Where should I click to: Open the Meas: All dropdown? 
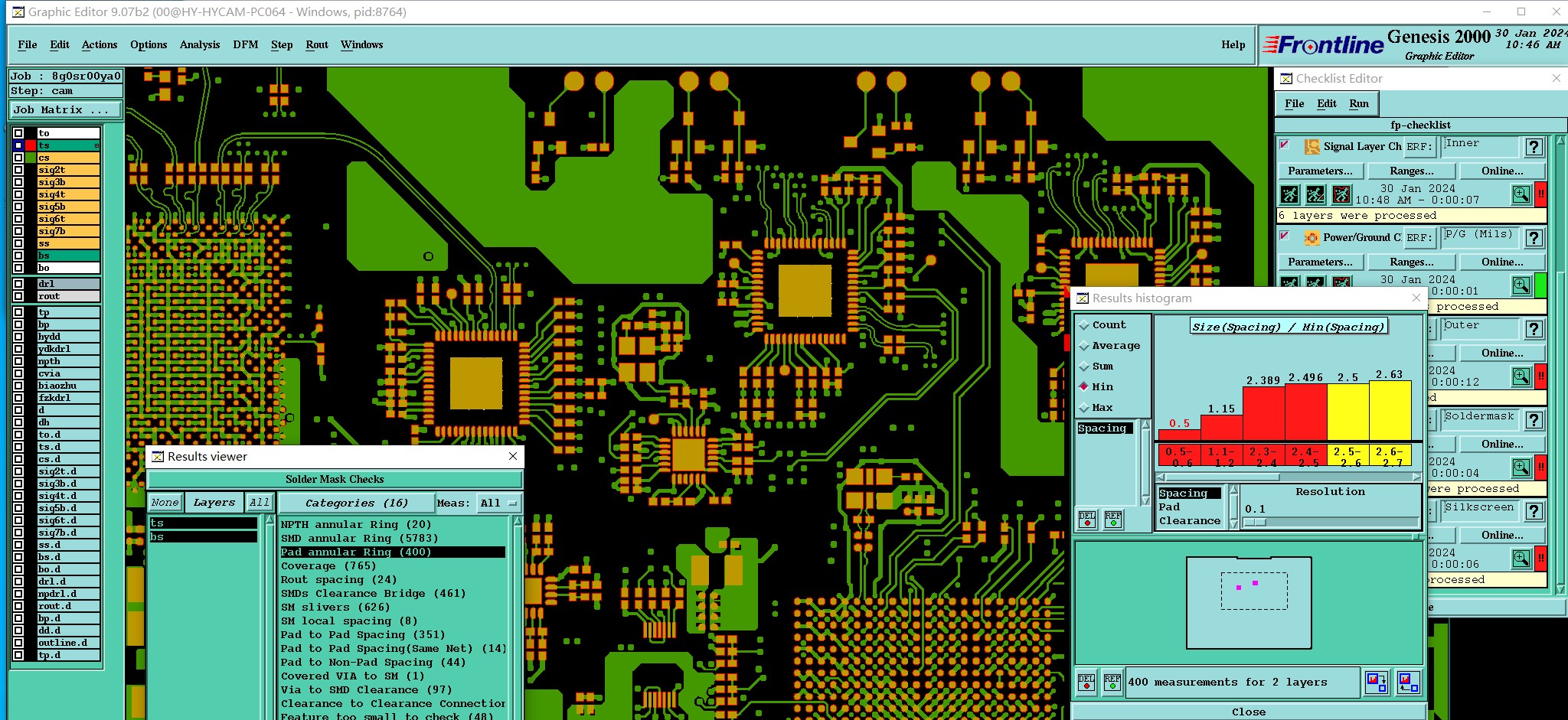click(x=498, y=503)
